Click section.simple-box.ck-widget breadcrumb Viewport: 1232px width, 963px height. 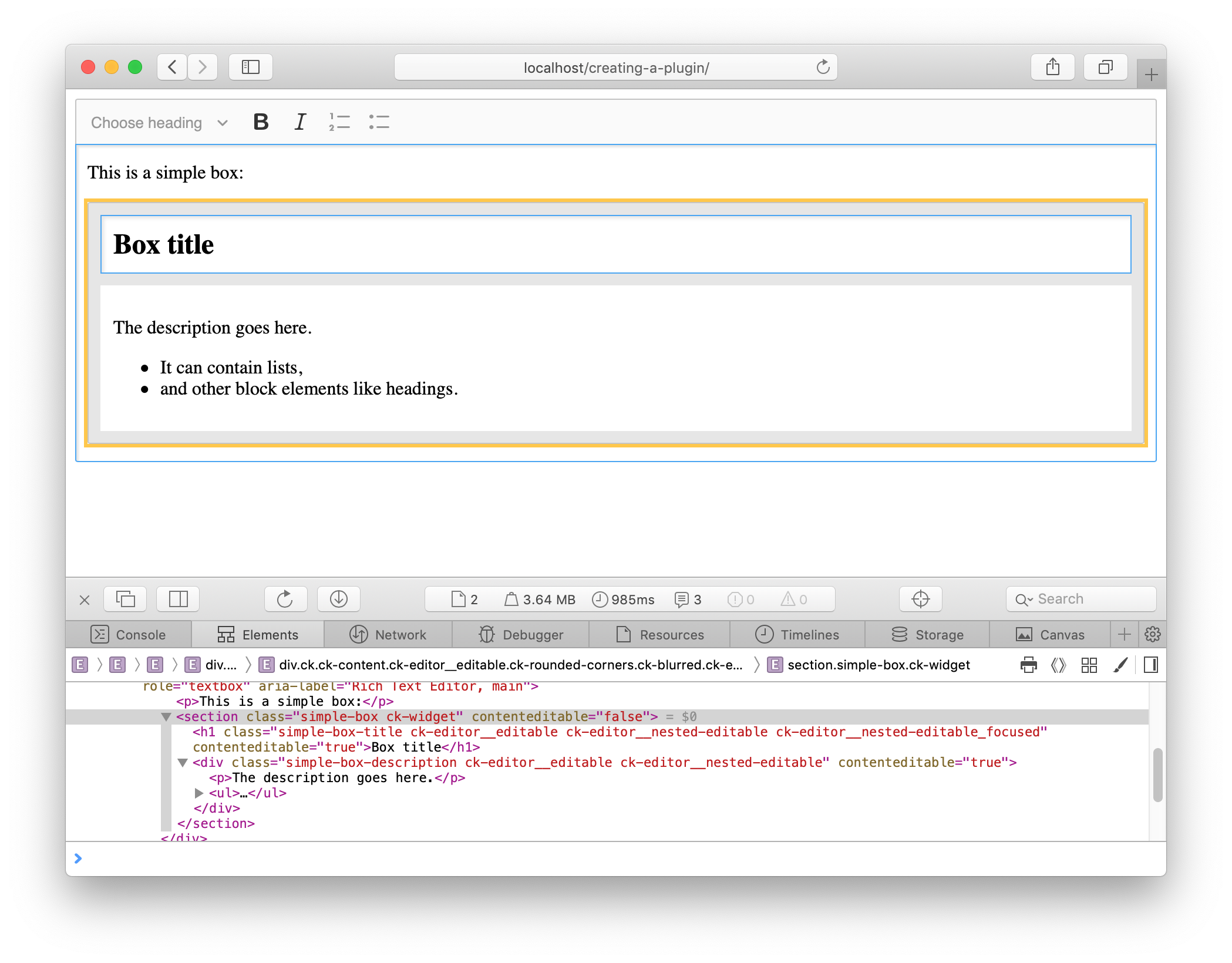(x=878, y=665)
